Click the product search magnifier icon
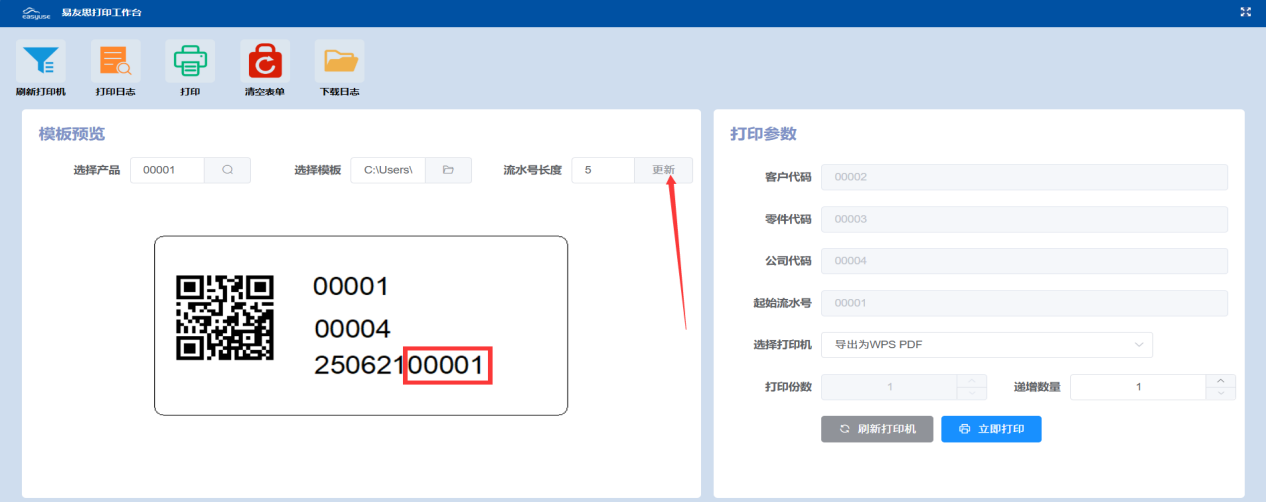Viewport: 1266px width, 502px height. (x=228, y=170)
